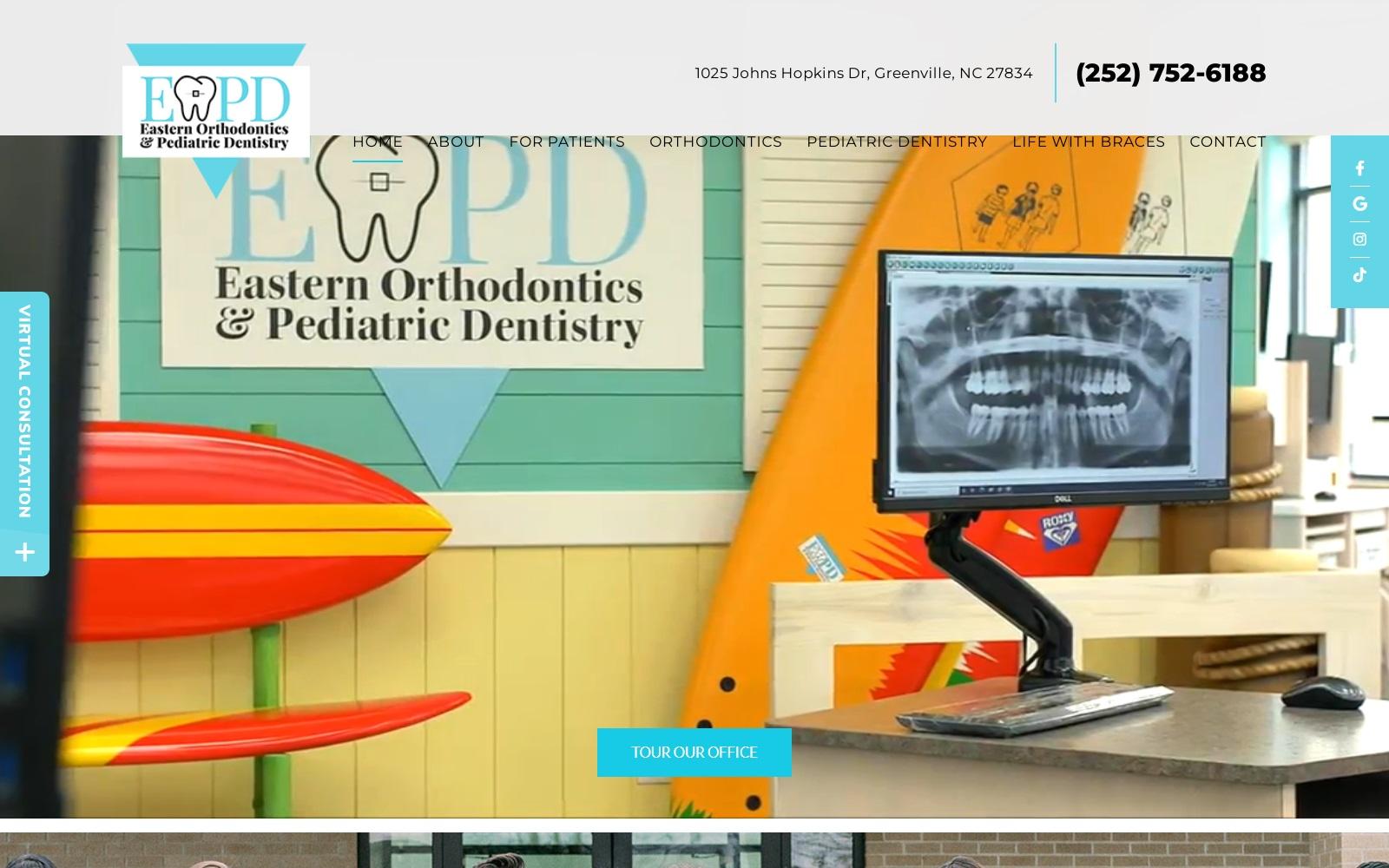This screenshot has width=1389, height=868.
Task: Visit the Instagram profile icon
Action: [x=1359, y=240]
